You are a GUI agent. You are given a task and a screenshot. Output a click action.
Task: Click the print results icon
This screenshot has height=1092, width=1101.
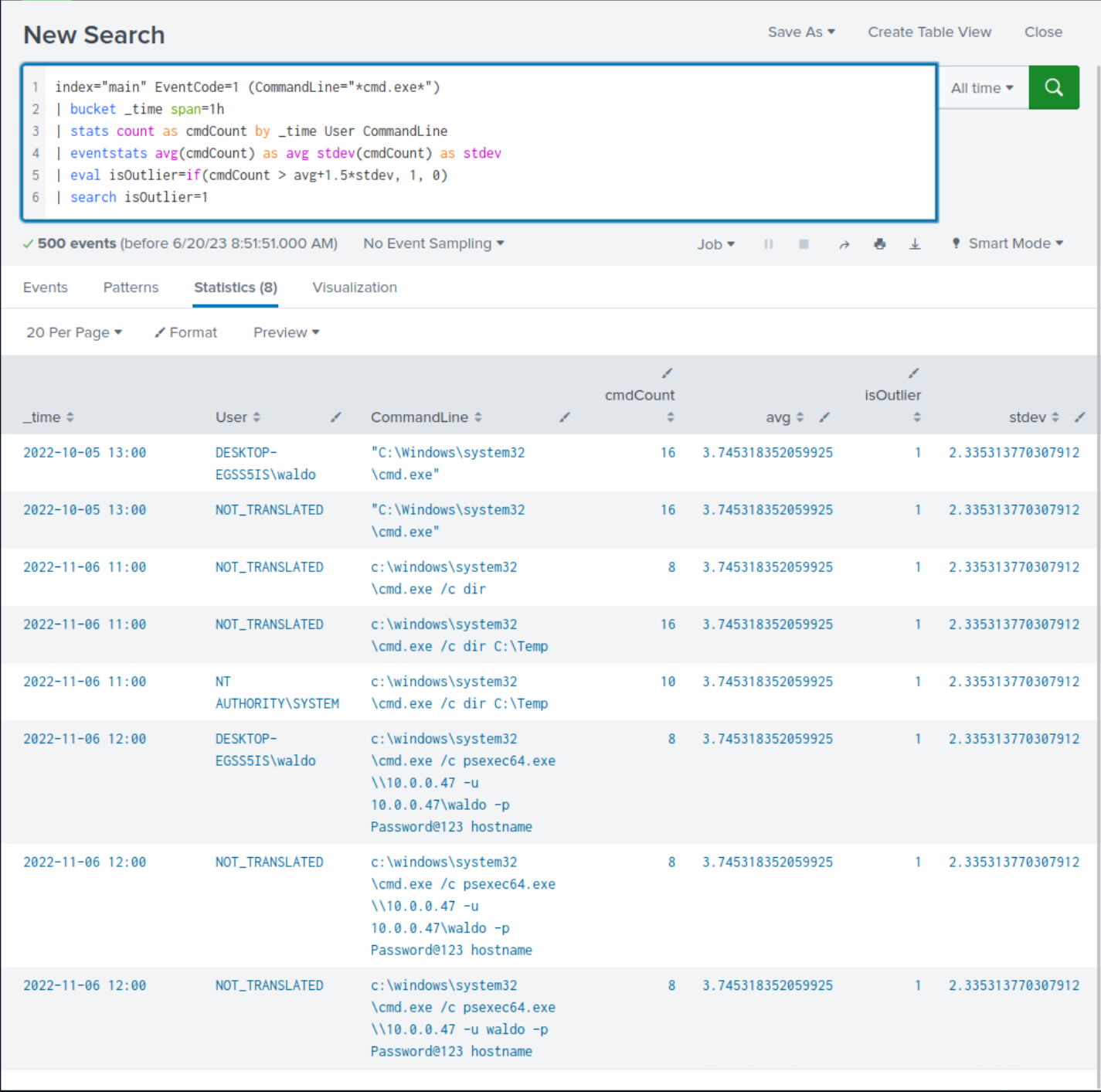879,244
